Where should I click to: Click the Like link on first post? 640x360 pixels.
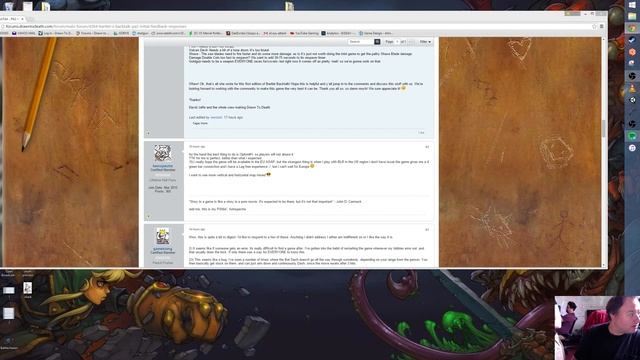(x=421, y=133)
